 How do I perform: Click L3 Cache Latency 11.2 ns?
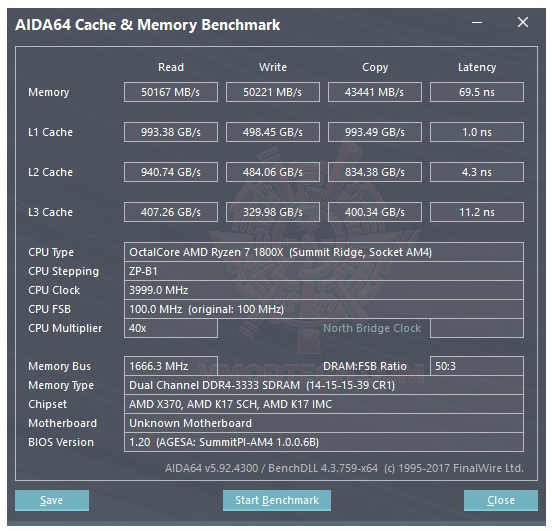(x=477, y=212)
